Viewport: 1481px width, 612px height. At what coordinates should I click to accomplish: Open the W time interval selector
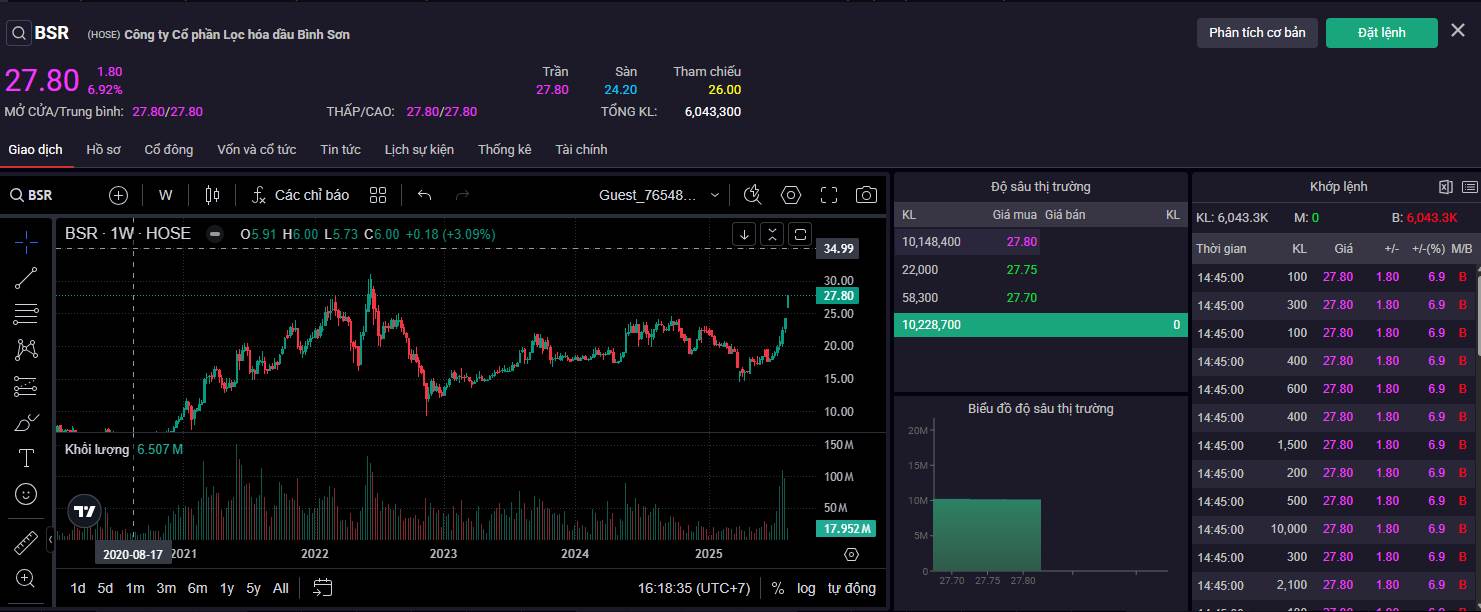point(165,195)
